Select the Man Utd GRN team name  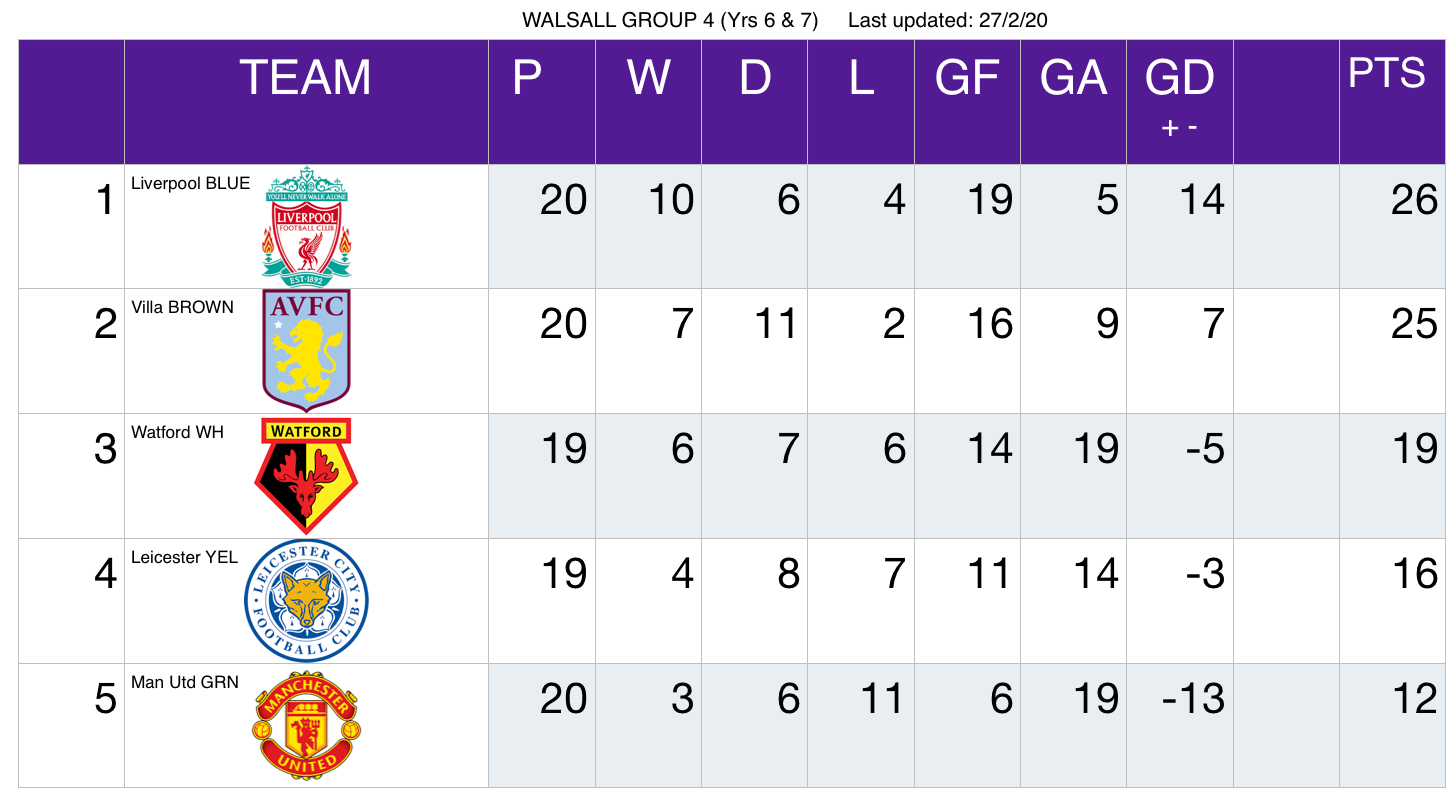click(x=185, y=682)
